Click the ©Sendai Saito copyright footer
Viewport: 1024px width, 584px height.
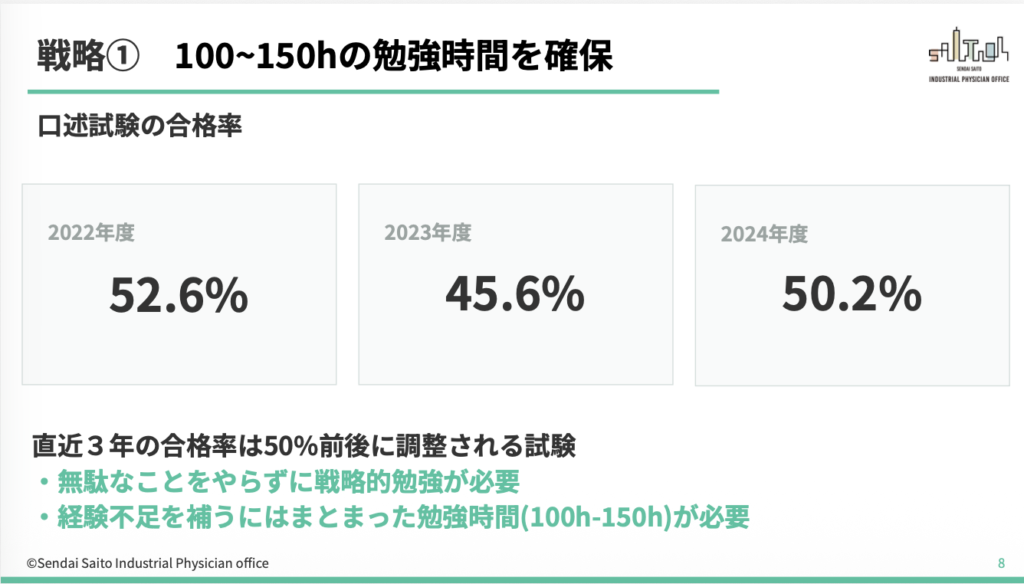click(147, 563)
